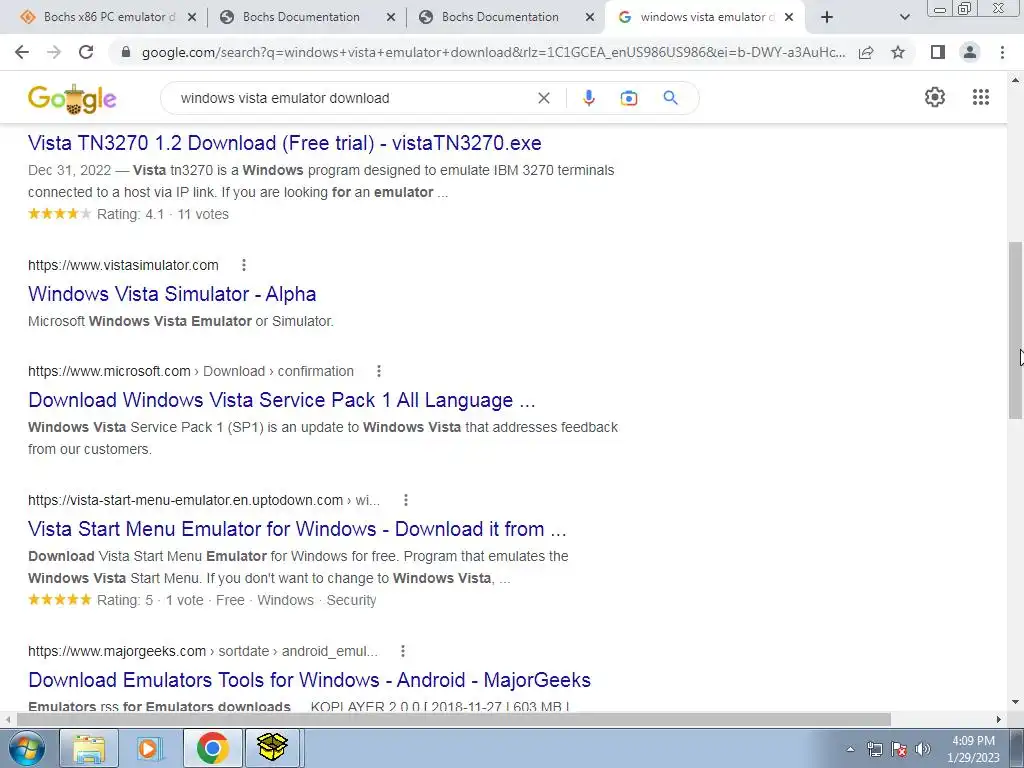Viewport: 1024px width, 768px height.
Task: Open Vista Start Menu Emulator result
Action: (297, 528)
